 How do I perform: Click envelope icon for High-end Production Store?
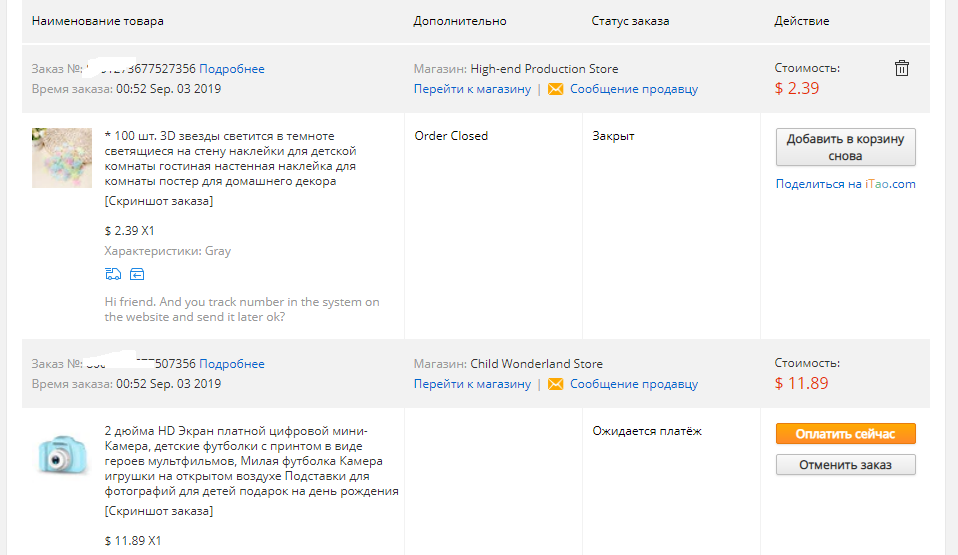pos(555,89)
